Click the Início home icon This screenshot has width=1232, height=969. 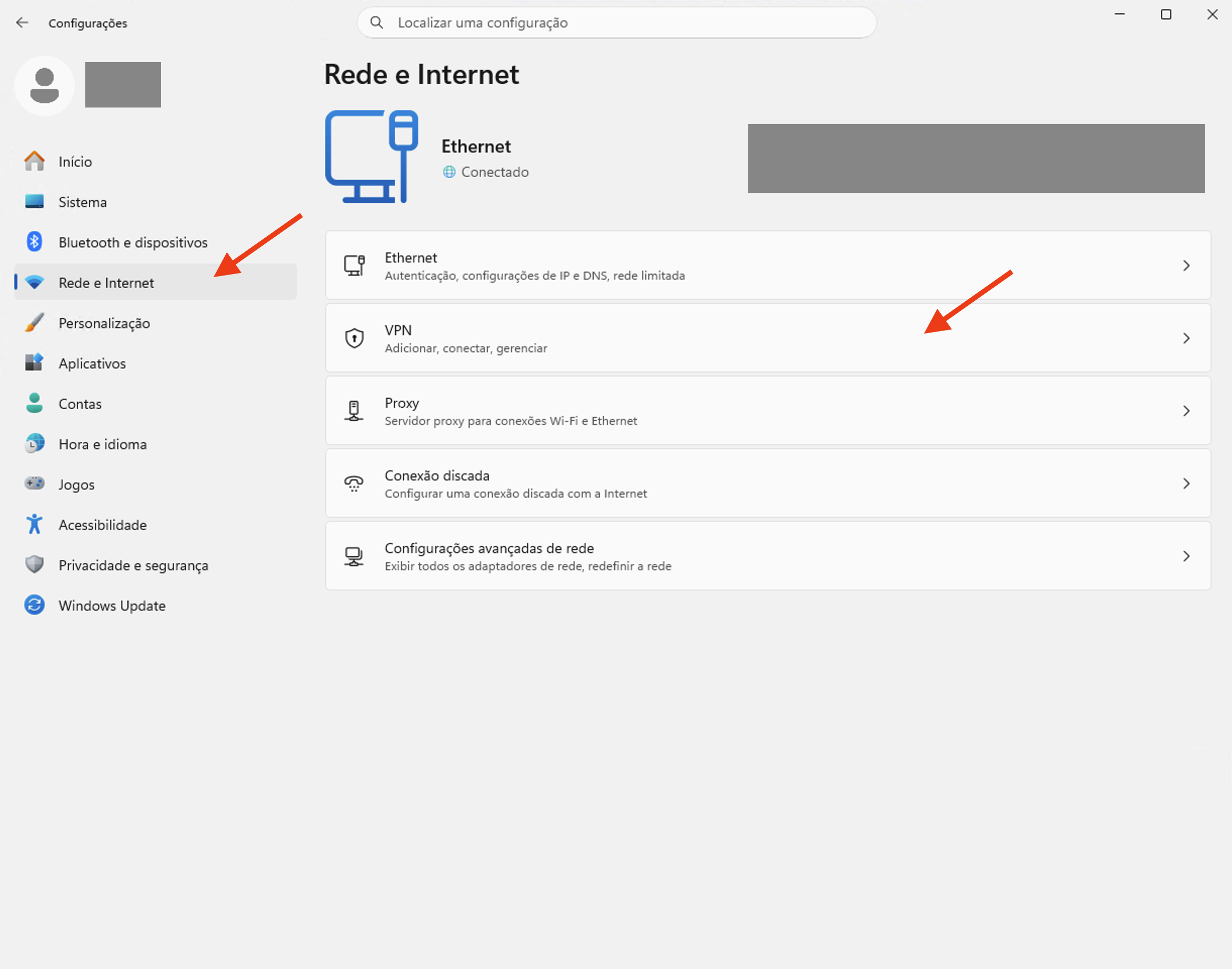pyautogui.click(x=35, y=161)
